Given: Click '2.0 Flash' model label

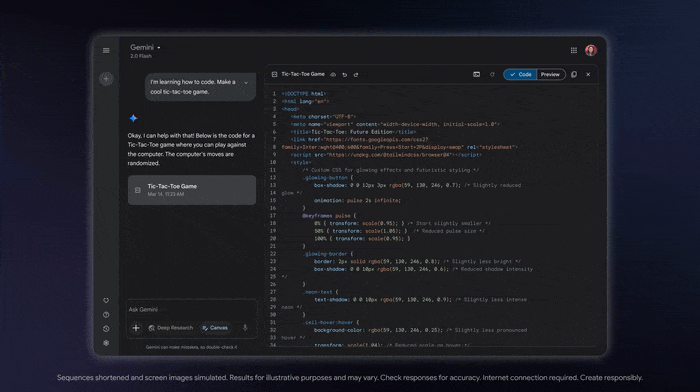Looking at the screenshot, I should (141, 56).
